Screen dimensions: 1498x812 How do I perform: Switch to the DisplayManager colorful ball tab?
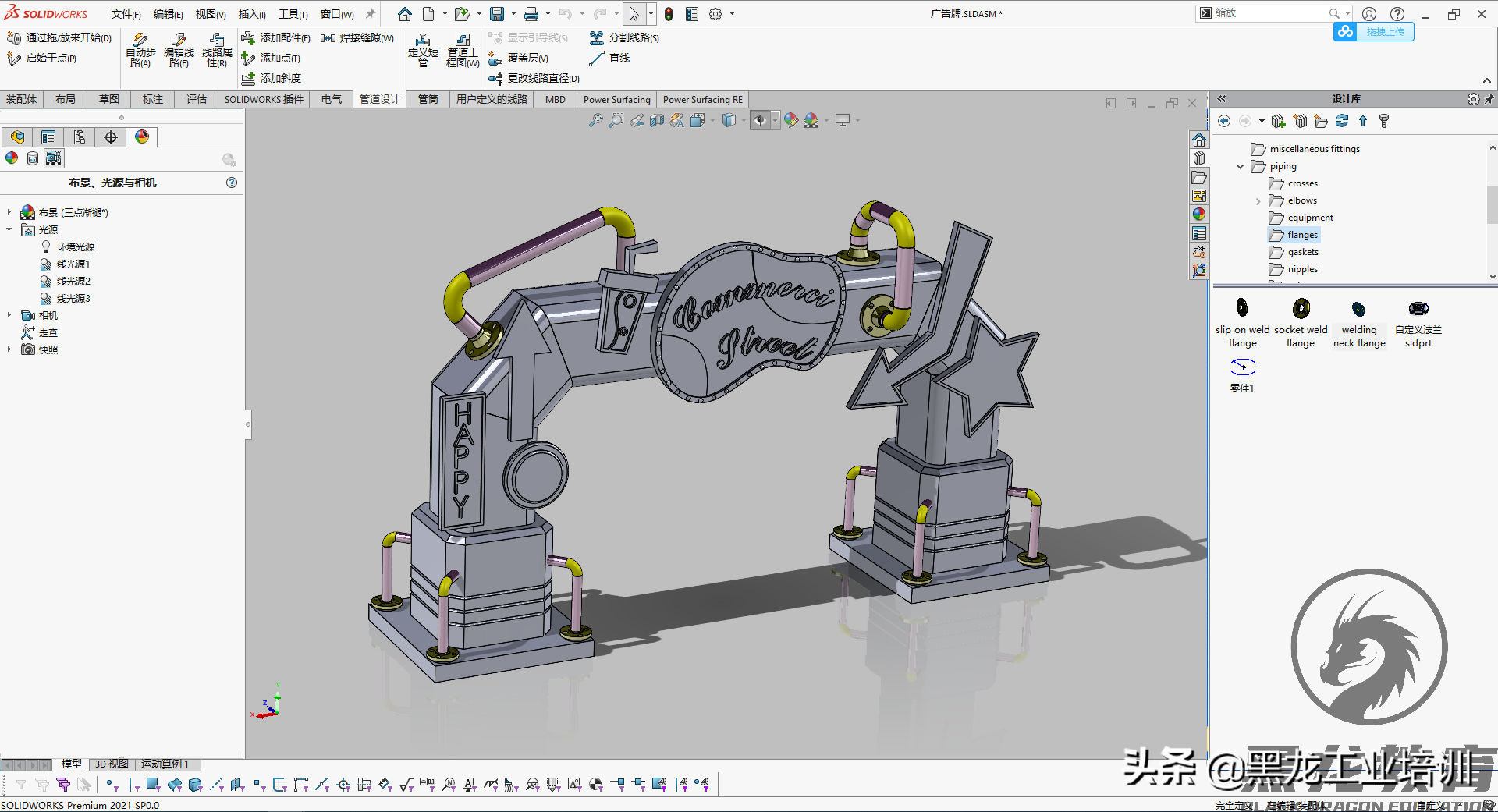pos(143,137)
